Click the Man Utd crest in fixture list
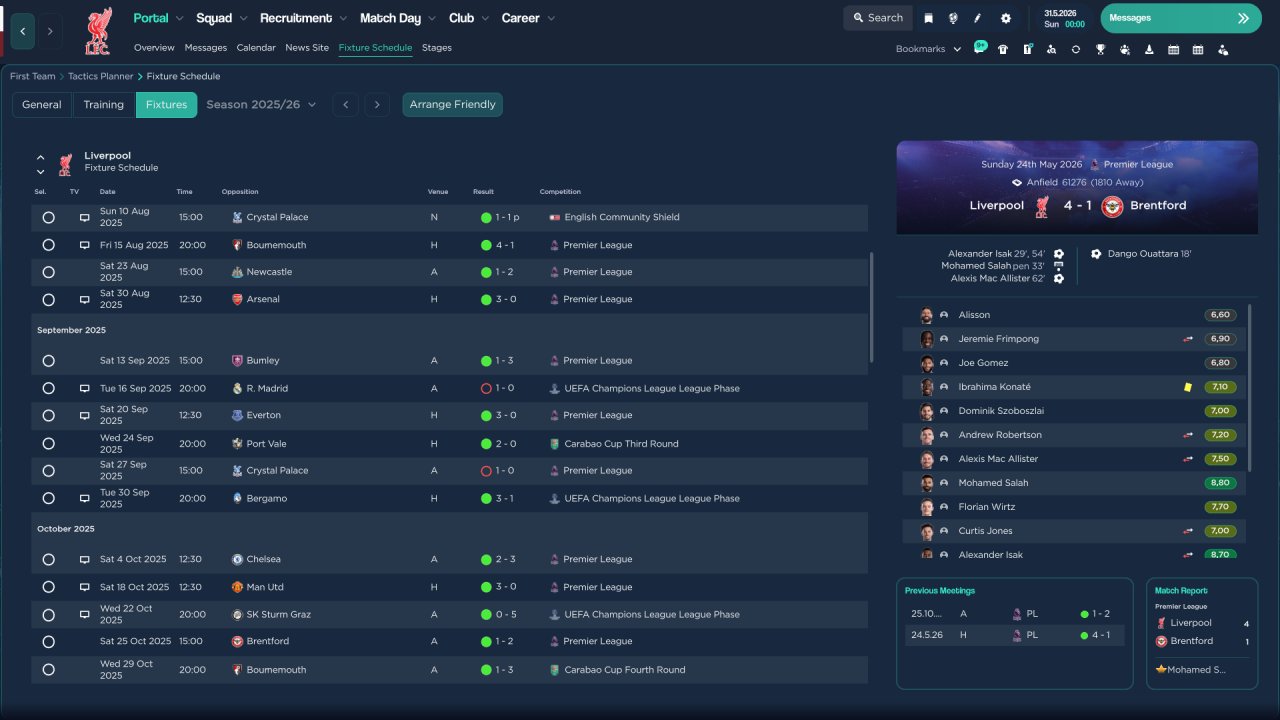Viewport: 1280px width, 720px height. click(x=236, y=587)
